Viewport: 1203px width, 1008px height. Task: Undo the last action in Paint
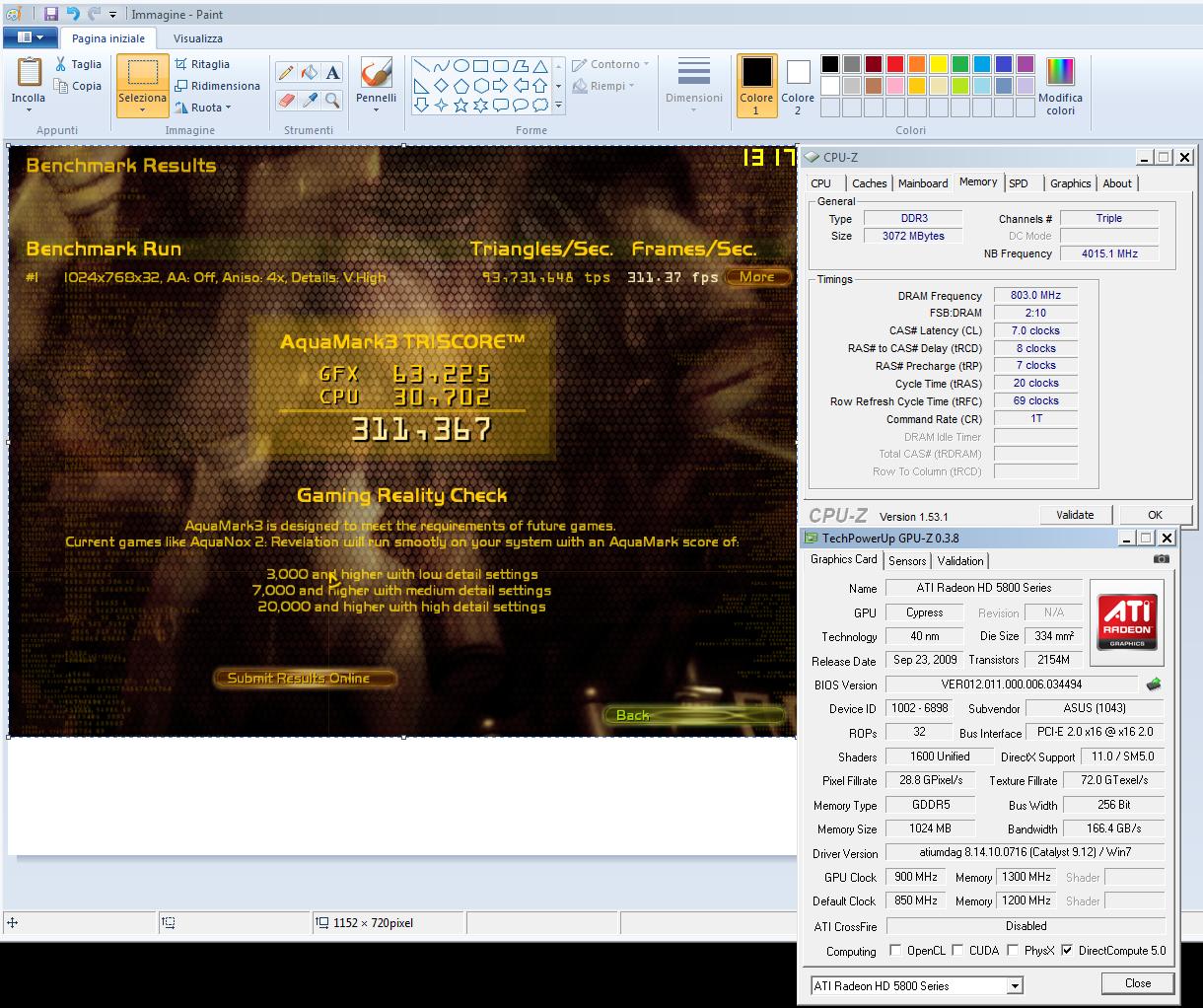pos(73,14)
